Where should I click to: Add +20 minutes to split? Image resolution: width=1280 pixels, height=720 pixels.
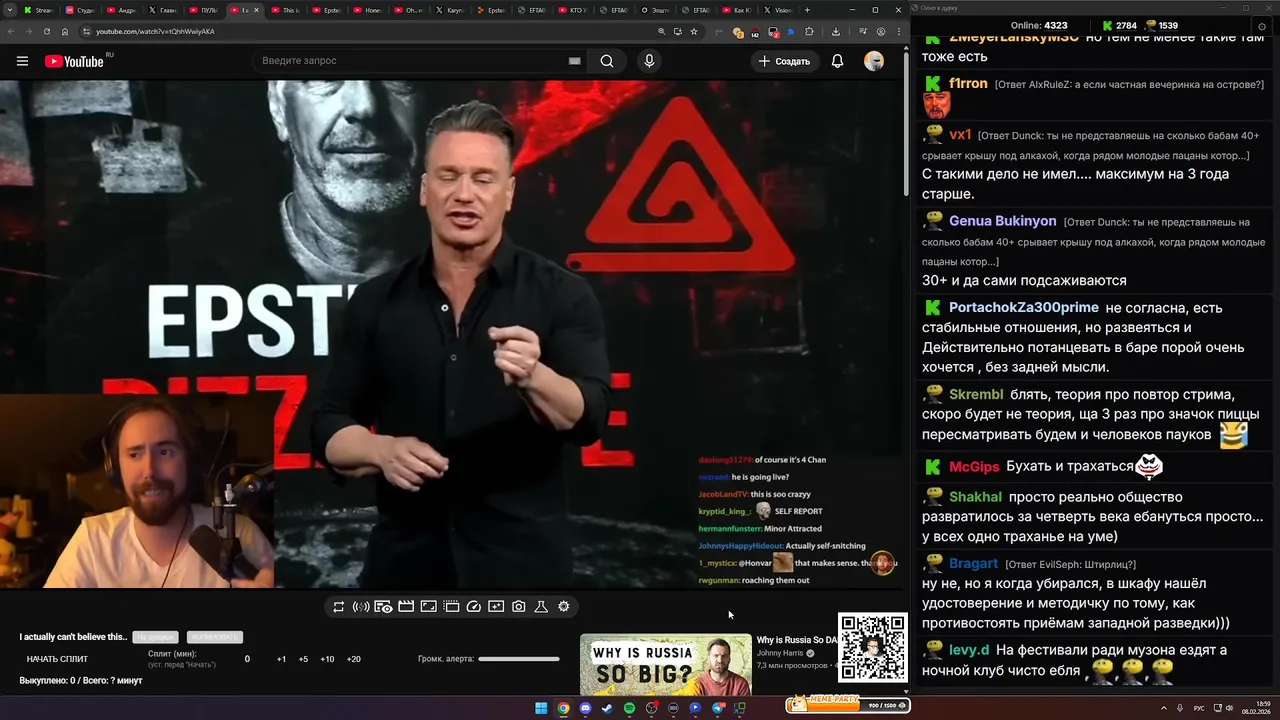coord(353,659)
